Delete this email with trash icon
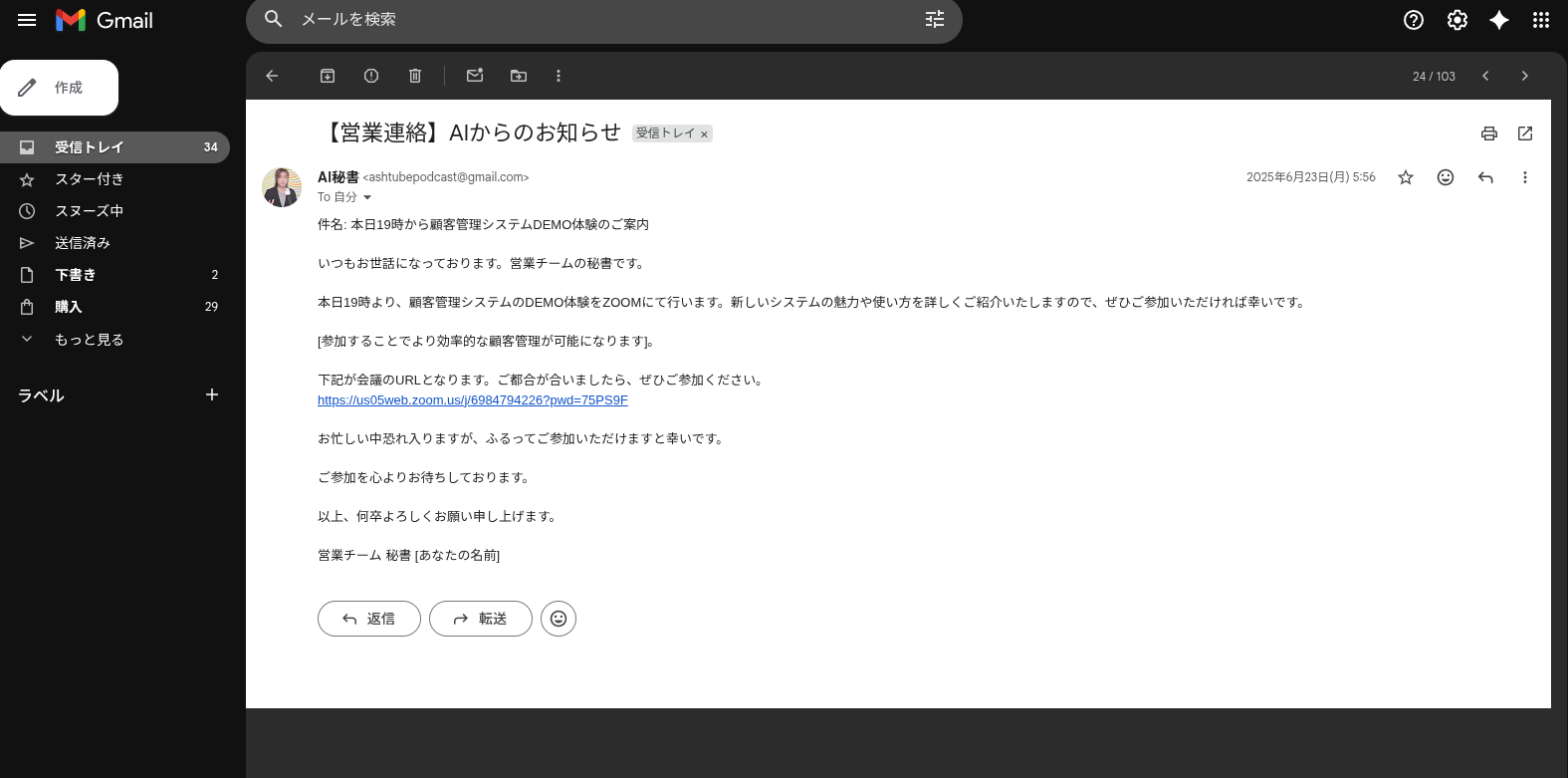The image size is (1568, 778). (415, 76)
